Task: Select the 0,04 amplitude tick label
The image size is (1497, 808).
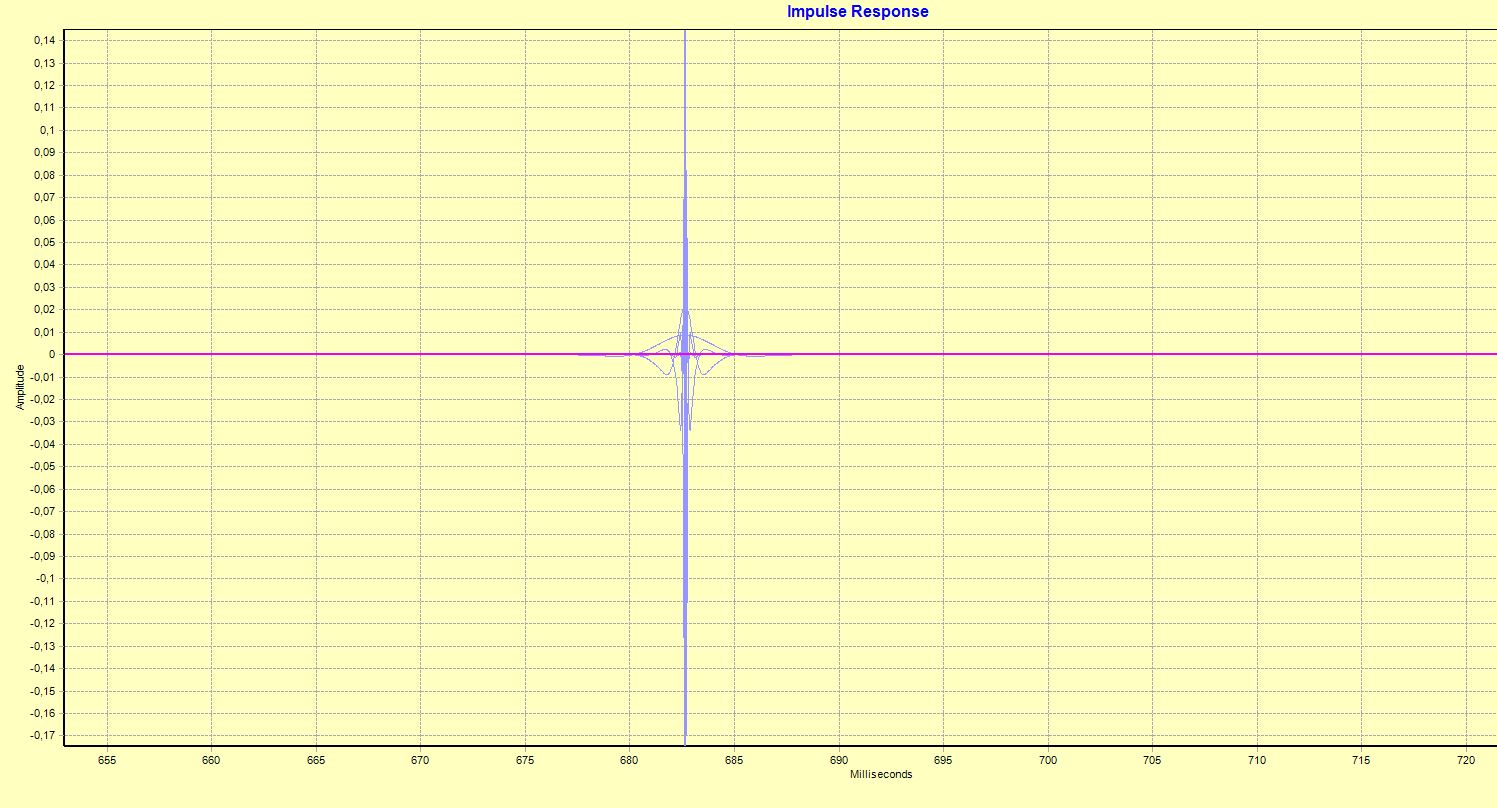Action: point(44,264)
